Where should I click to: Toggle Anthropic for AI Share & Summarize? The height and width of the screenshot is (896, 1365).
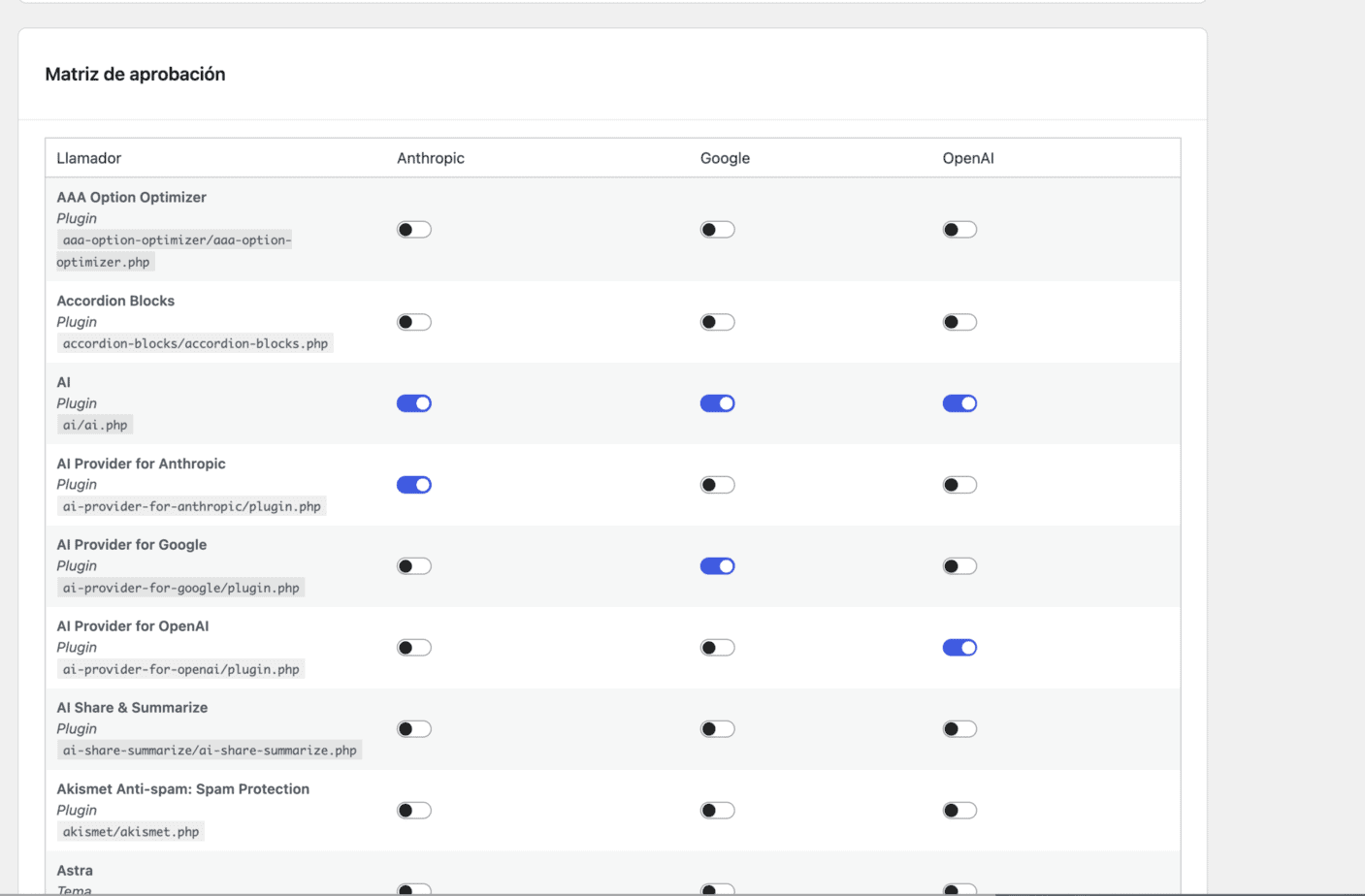click(x=414, y=729)
